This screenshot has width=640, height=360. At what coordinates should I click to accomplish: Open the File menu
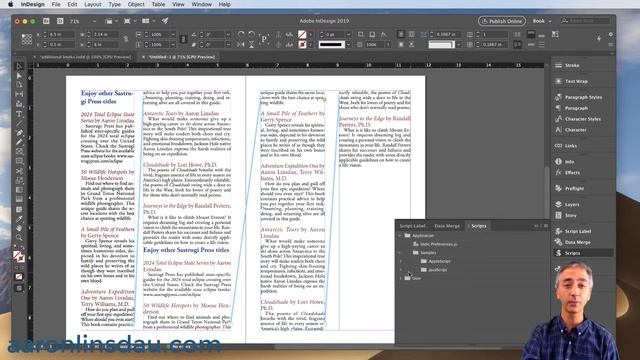click(x=56, y=4)
